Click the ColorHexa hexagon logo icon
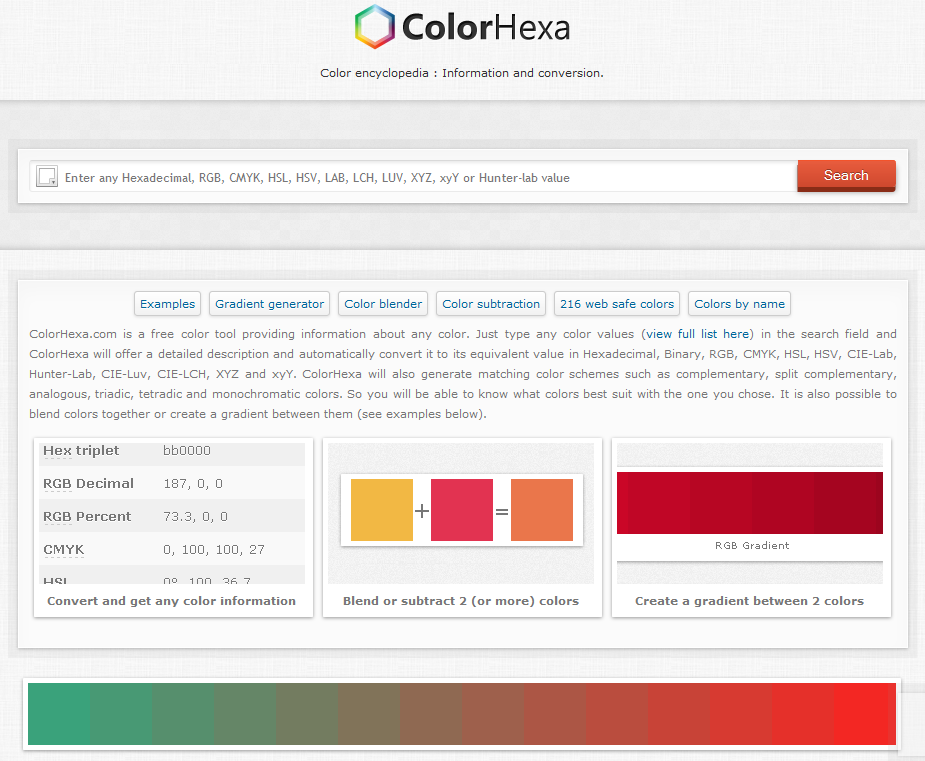 (375, 27)
